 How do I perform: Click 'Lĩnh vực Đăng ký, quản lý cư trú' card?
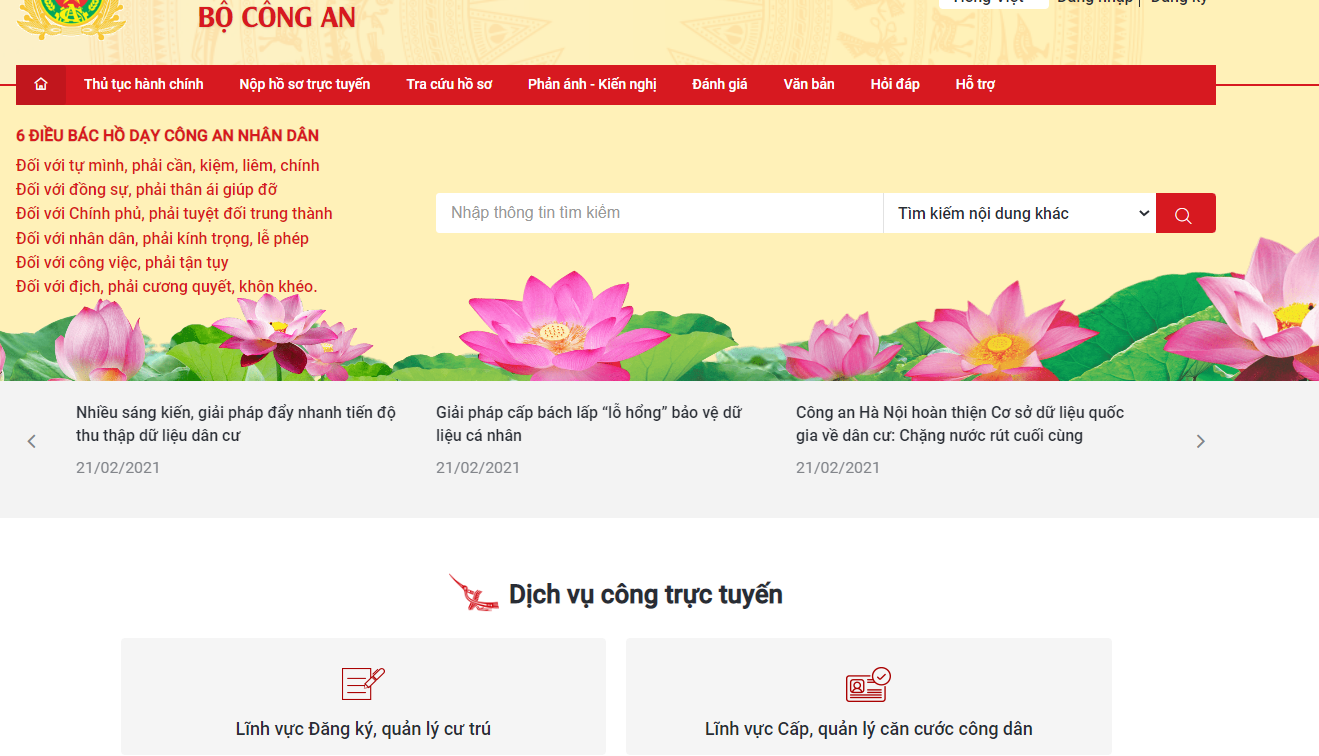(362, 729)
